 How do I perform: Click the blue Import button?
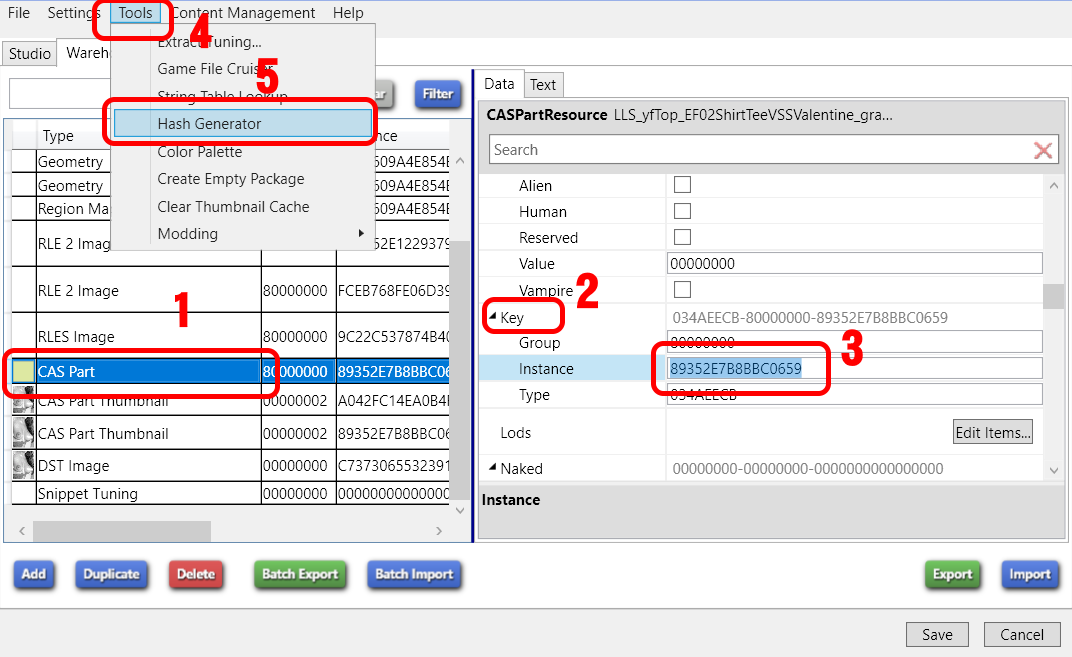[1030, 574]
